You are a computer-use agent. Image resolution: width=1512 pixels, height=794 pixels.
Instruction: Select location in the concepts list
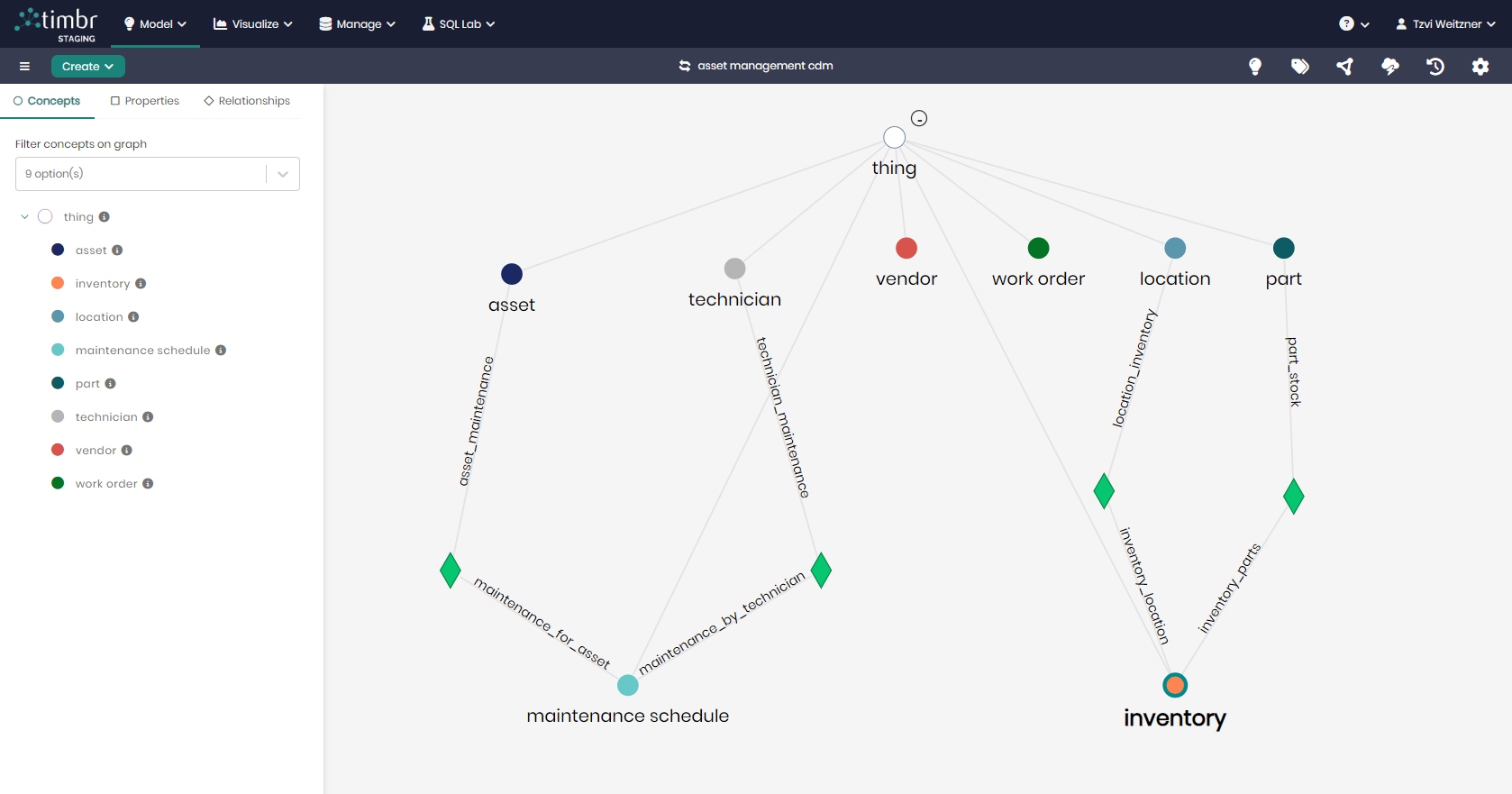pyautogui.click(x=99, y=317)
